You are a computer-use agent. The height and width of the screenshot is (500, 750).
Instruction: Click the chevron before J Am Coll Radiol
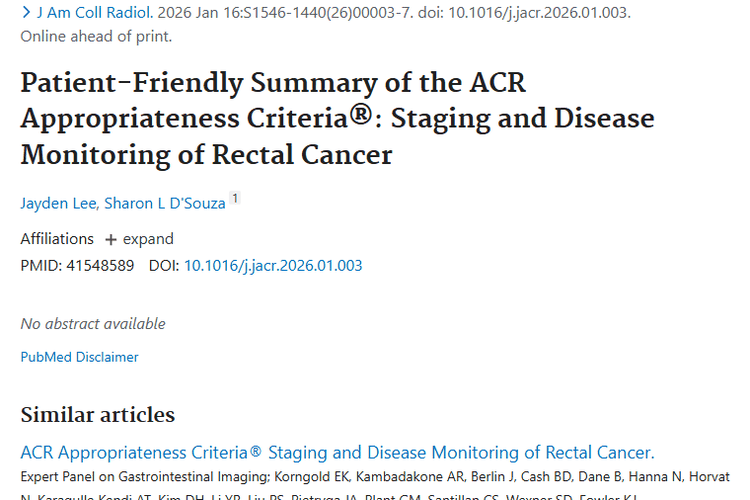(x=26, y=14)
